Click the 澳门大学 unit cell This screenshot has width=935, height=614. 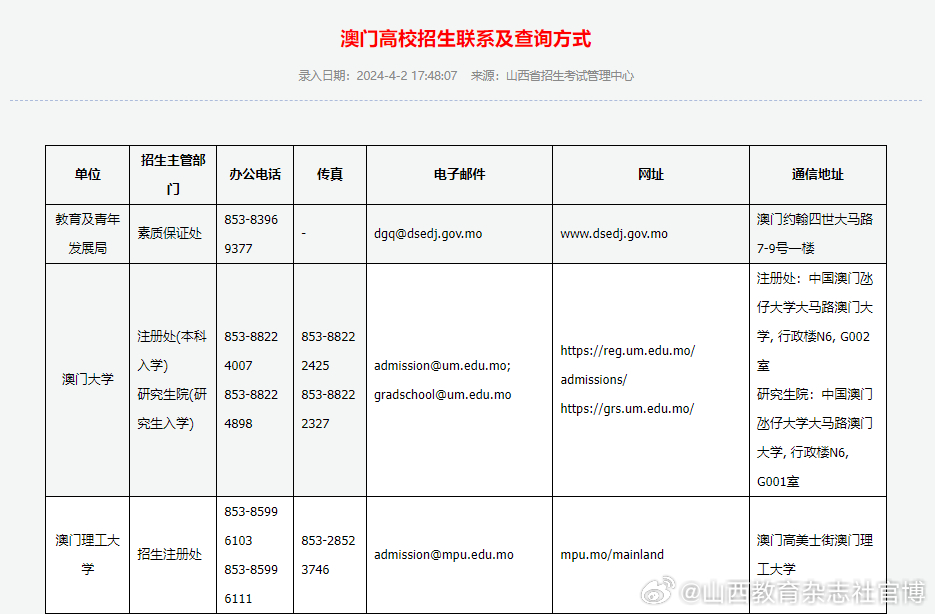point(88,380)
